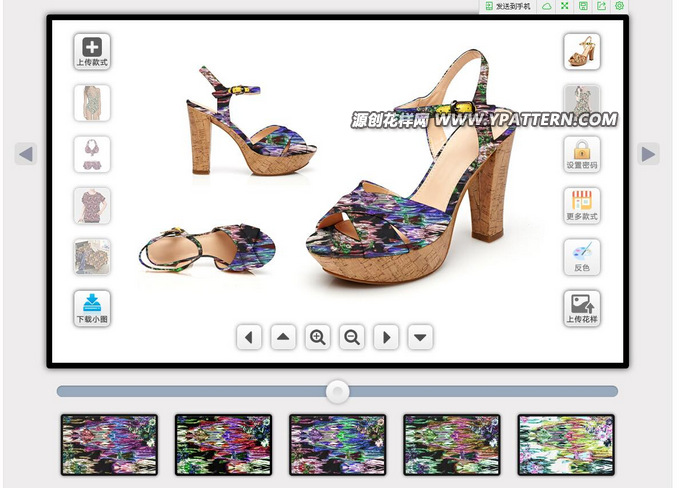680x488 pixels.
Task: Zoom in with the magnifier plus icon
Action: pyautogui.click(x=318, y=337)
